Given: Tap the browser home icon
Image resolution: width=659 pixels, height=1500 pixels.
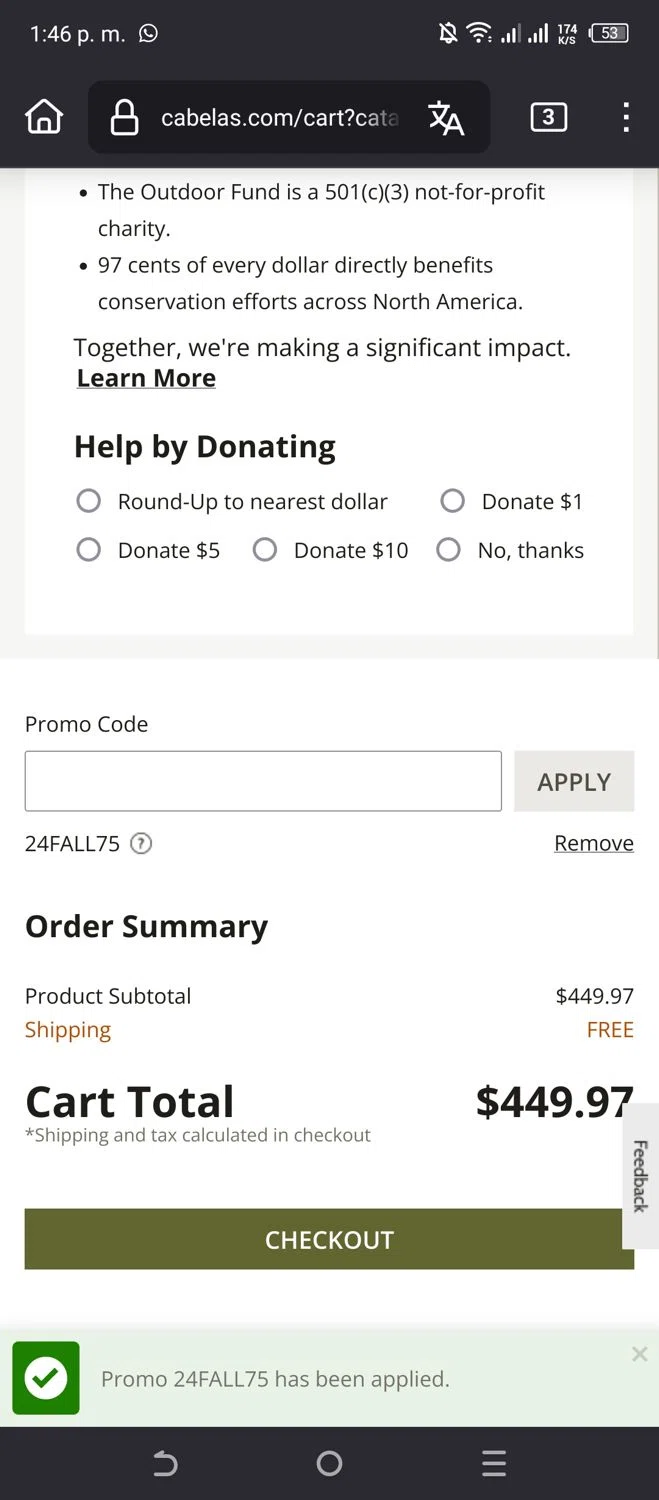Looking at the screenshot, I should pyautogui.click(x=44, y=117).
